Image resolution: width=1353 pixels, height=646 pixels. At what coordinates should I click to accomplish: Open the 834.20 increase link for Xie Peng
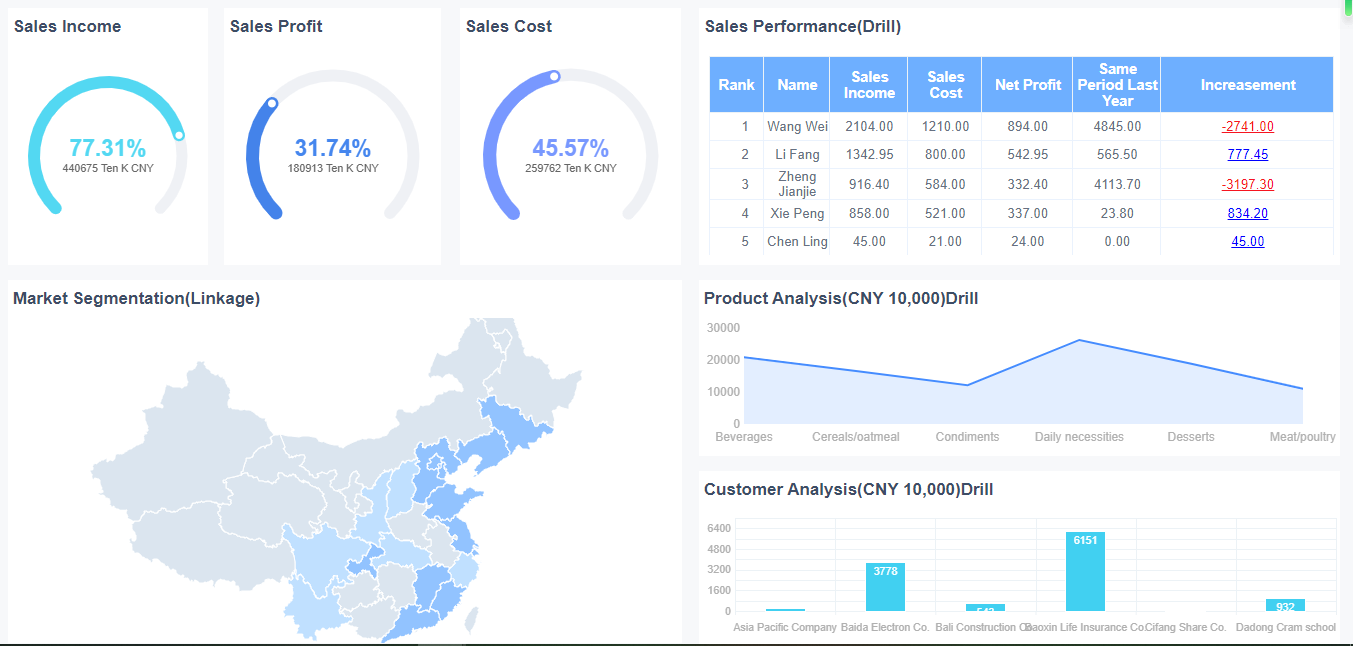pyautogui.click(x=1247, y=213)
